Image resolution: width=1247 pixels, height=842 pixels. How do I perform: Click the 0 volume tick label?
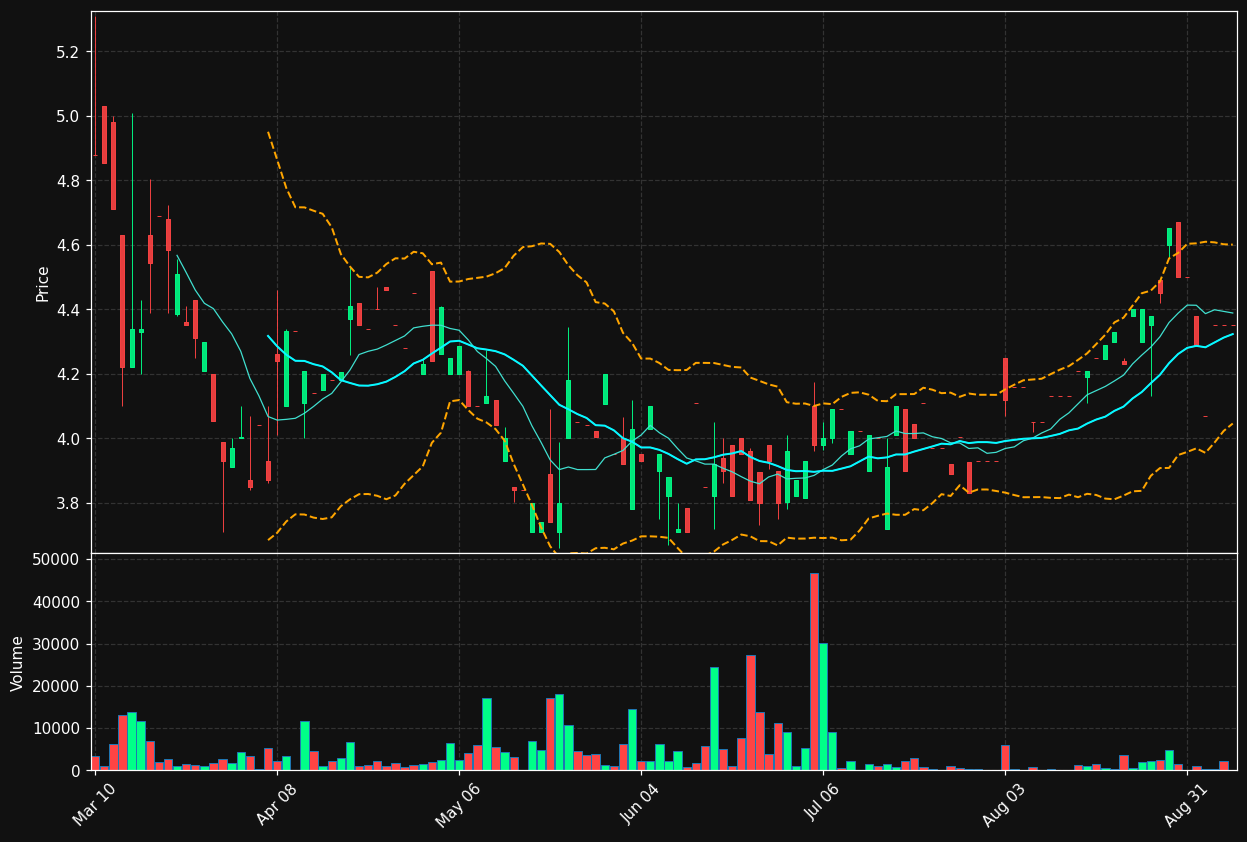coord(75,770)
